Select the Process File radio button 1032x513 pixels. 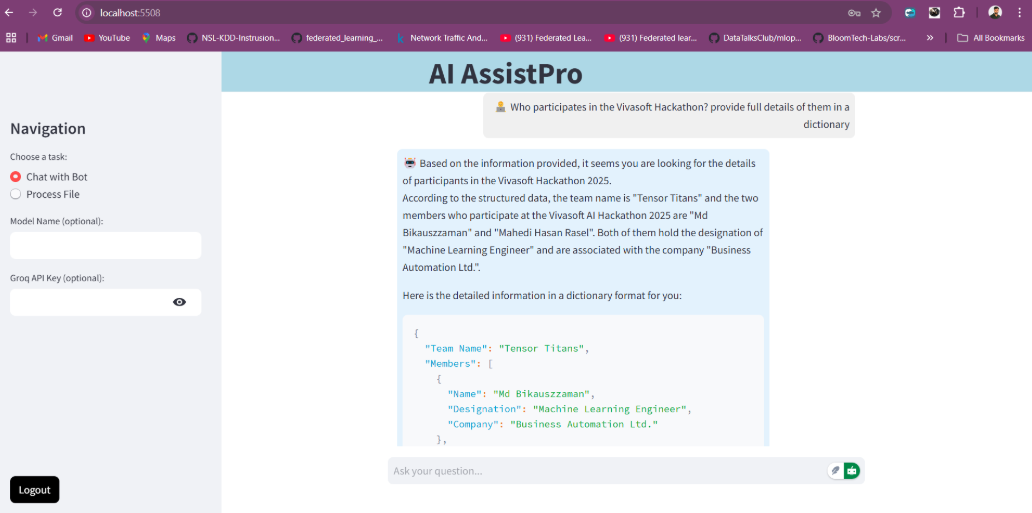16,194
